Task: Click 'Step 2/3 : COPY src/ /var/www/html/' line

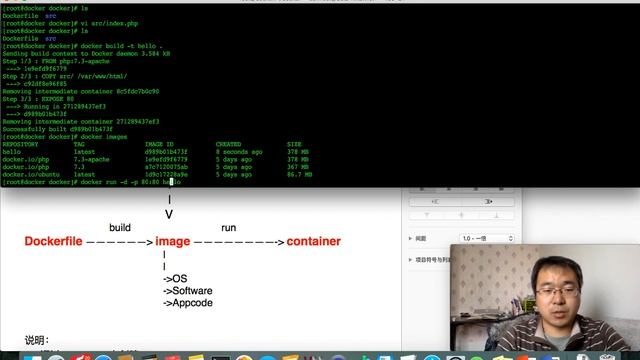Action: click(64, 76)
